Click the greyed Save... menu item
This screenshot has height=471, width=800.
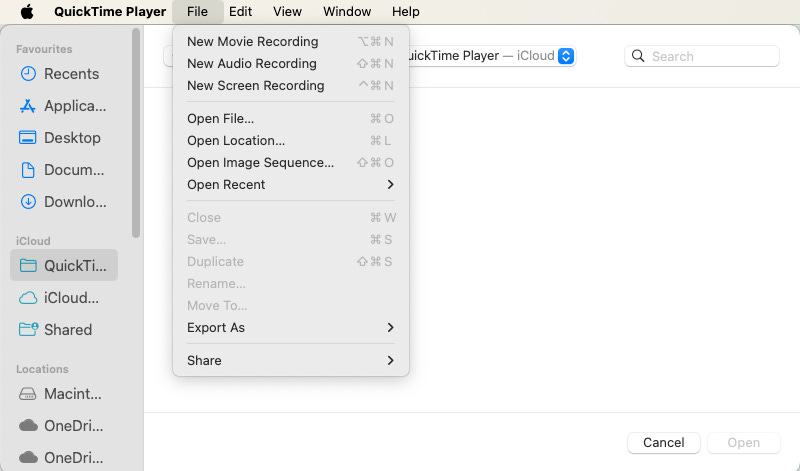(291, 239)
